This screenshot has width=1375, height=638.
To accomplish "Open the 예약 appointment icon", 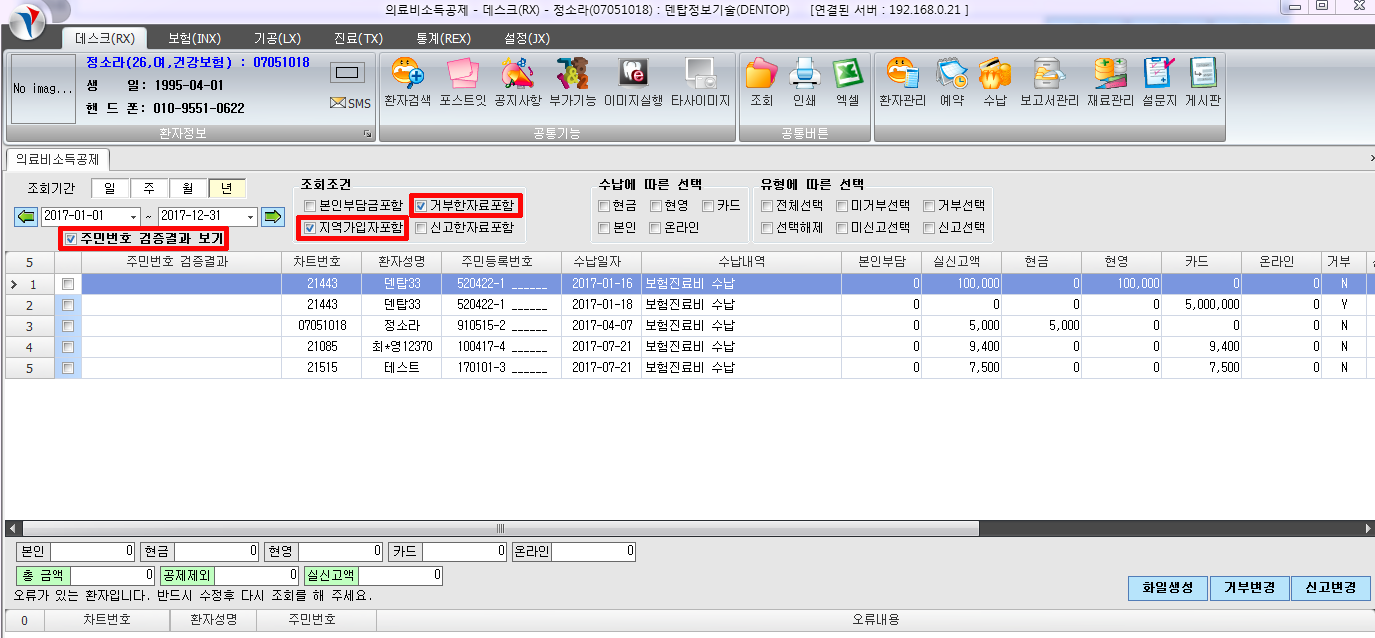I will pyautogui.click(x=951, y=83).
